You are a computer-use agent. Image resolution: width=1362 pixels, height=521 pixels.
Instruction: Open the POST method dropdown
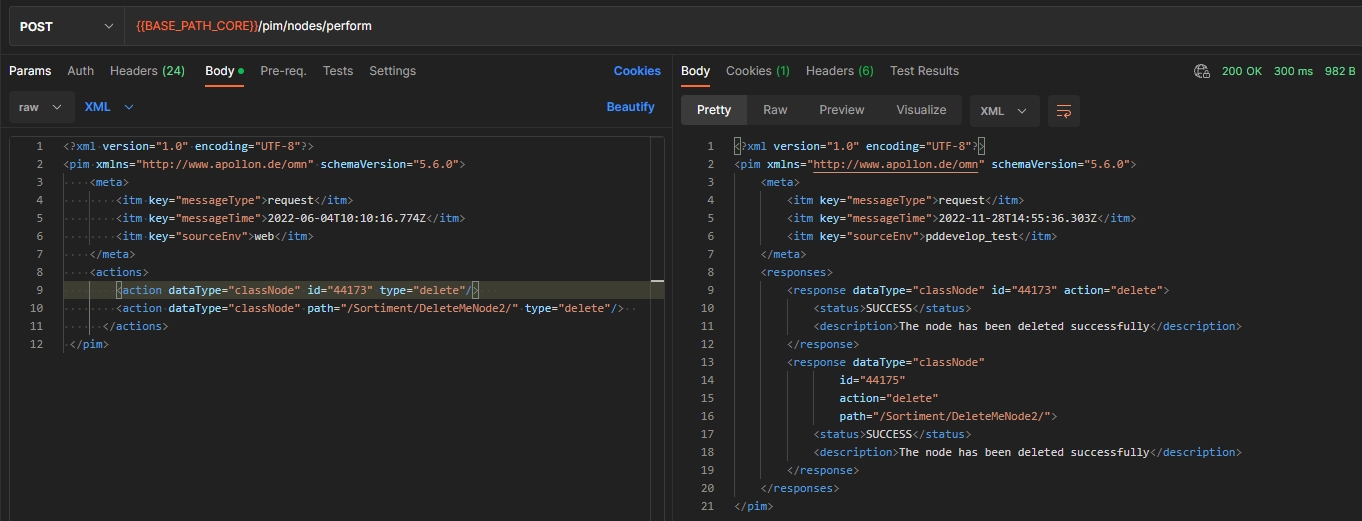pyautogui.click(x=66, y=26)
